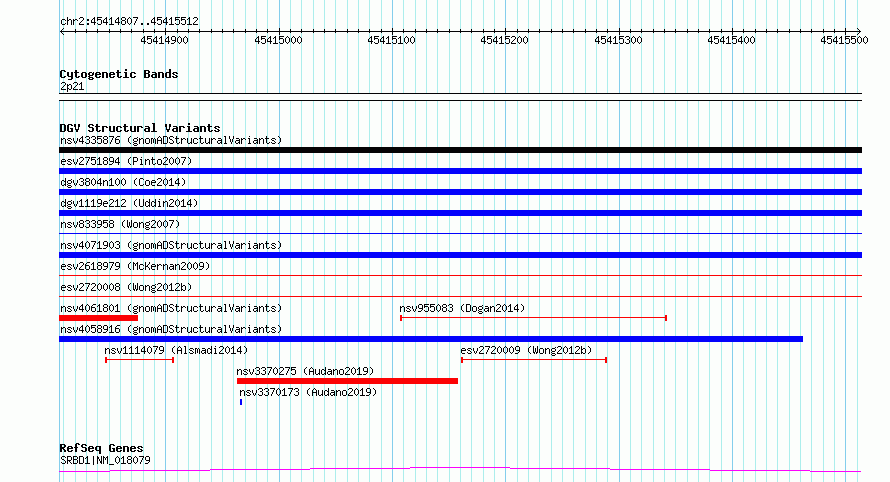Open nsv3370173 (Audano2019) label
The height and width of the screenshot is (482, 890).
(308, 392)
